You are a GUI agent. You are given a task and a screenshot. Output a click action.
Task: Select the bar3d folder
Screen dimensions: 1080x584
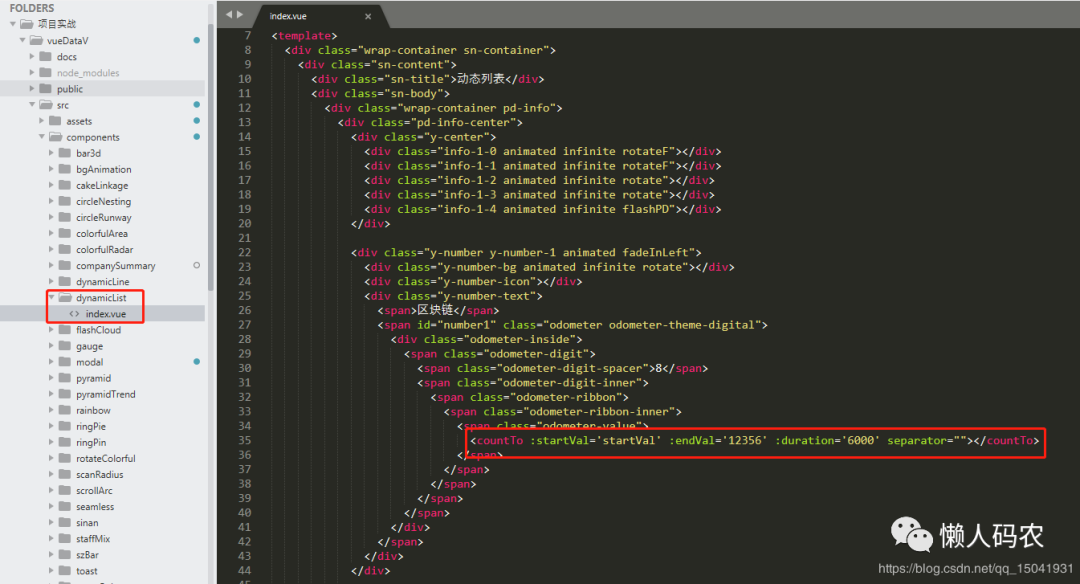88,153
